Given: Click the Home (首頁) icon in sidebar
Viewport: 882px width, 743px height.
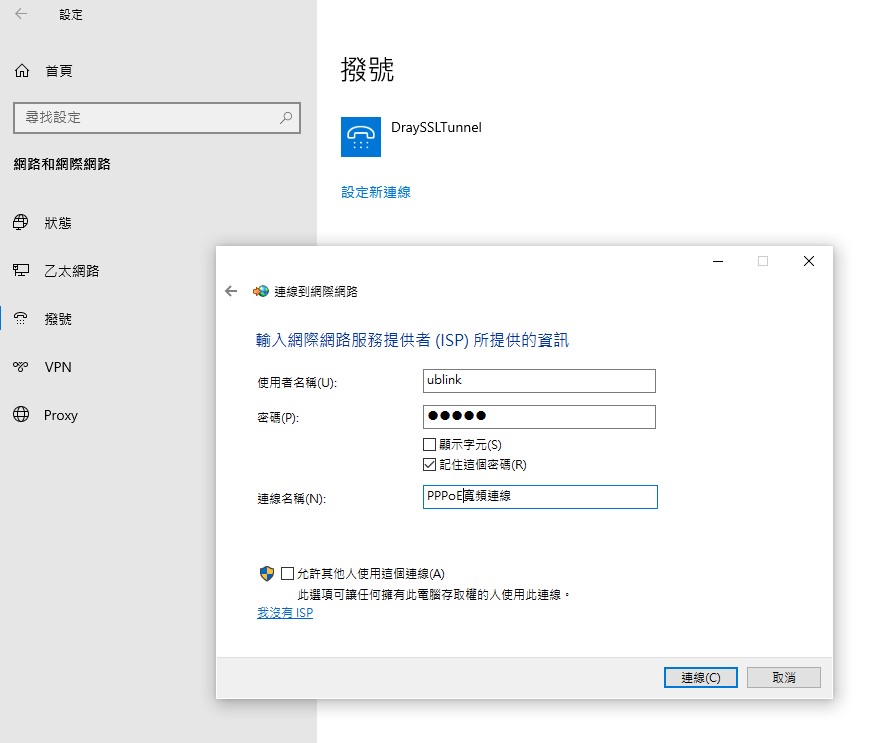Looking at the screenshot, I should (x=21, y=71).
